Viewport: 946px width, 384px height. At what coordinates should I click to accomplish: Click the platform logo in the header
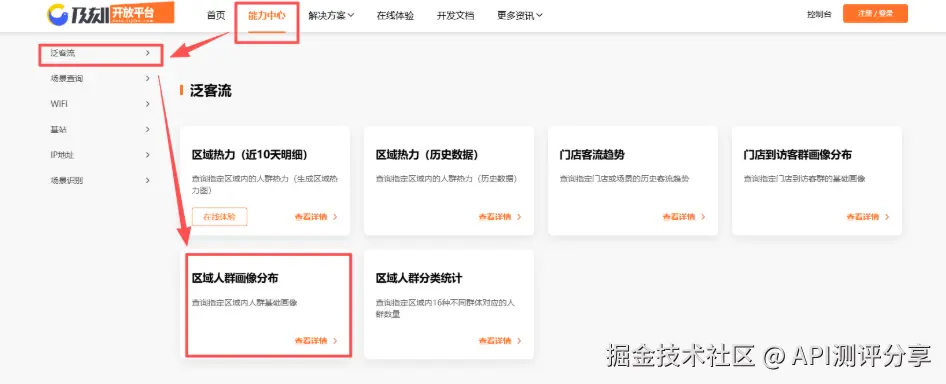(x=111, y=14)
